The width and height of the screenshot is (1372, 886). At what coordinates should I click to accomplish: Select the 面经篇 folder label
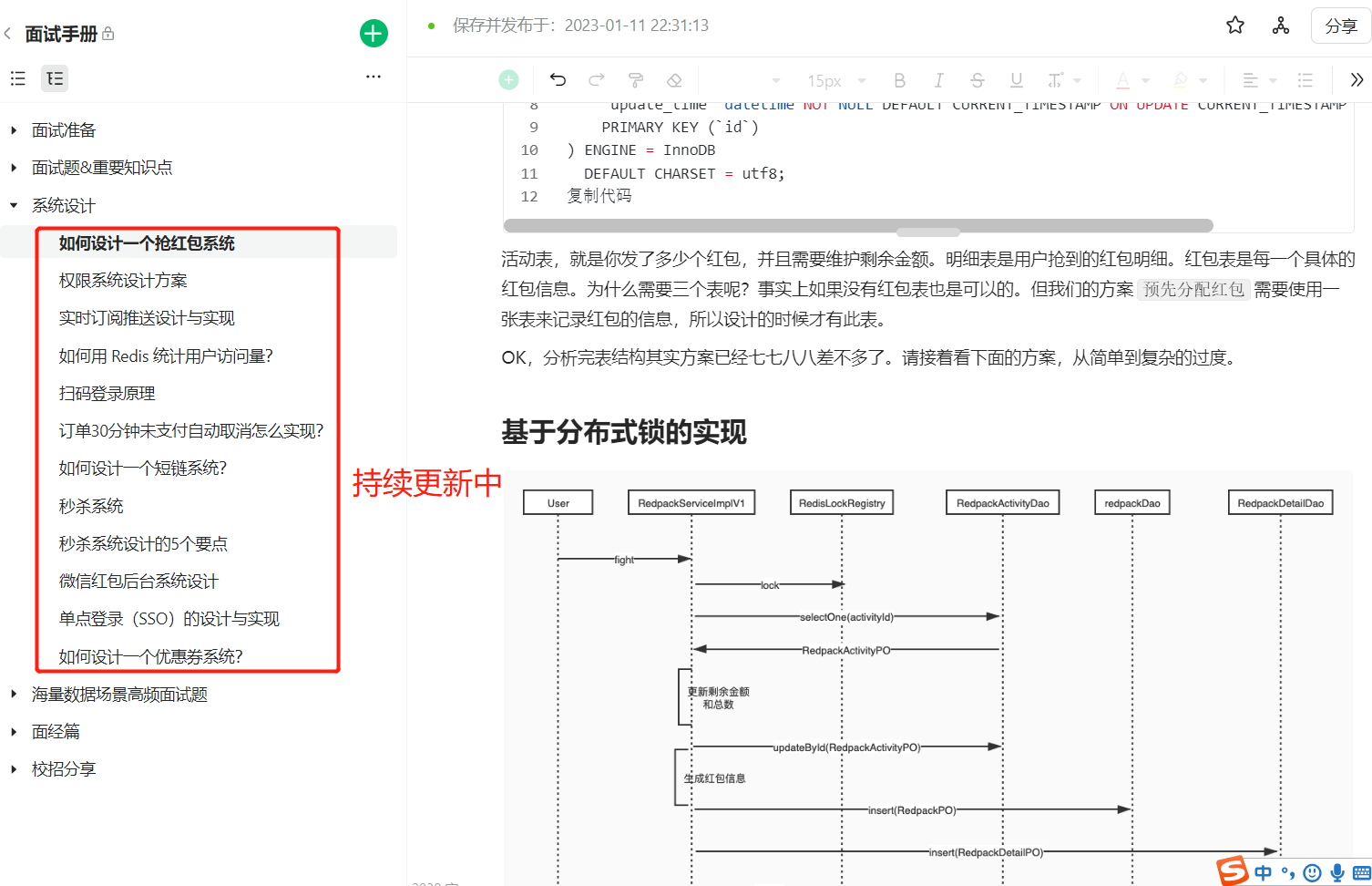pos(56,732)
